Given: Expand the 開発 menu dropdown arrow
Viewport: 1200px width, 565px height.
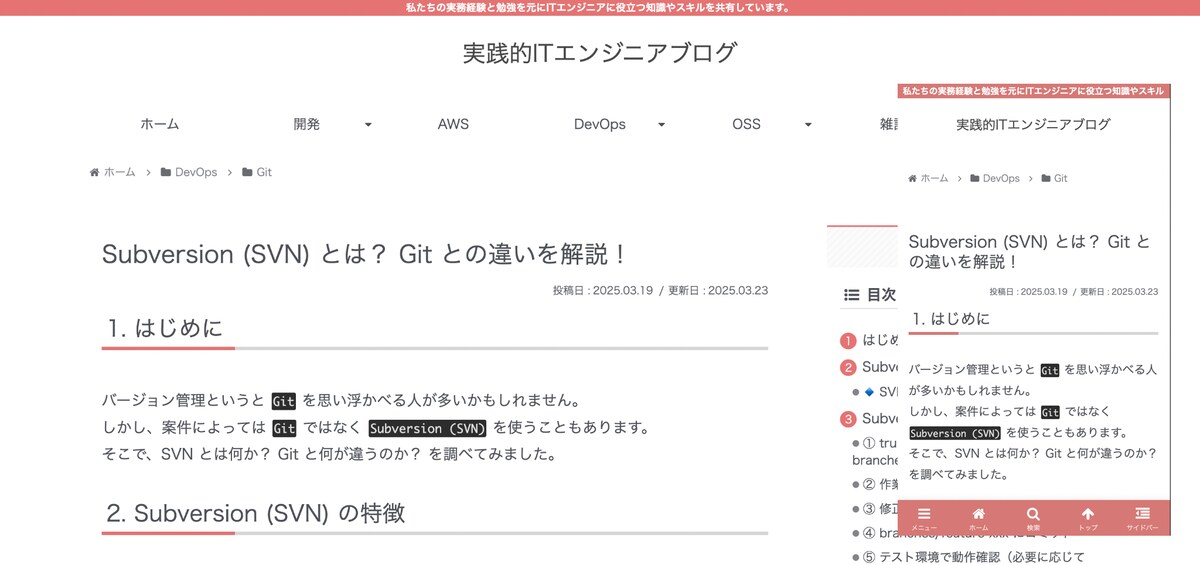Looking at the screenshot, I should pos(368,125).
